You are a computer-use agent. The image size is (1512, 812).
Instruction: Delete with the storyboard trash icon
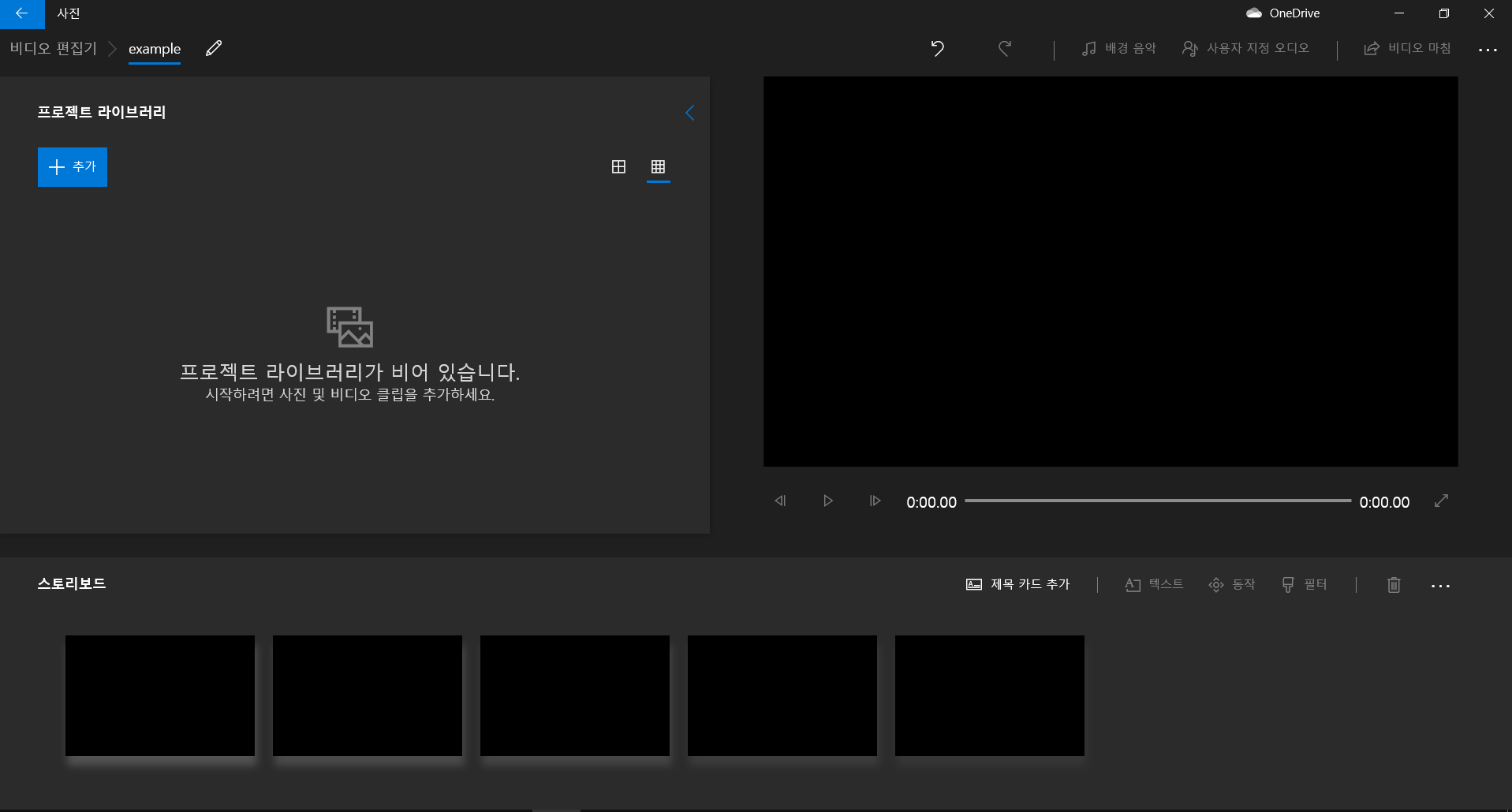tap(1394, 585)
